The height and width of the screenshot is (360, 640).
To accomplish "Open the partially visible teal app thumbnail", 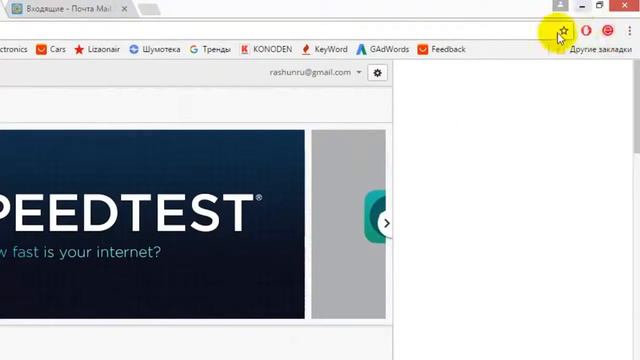I will pos(375,217).
